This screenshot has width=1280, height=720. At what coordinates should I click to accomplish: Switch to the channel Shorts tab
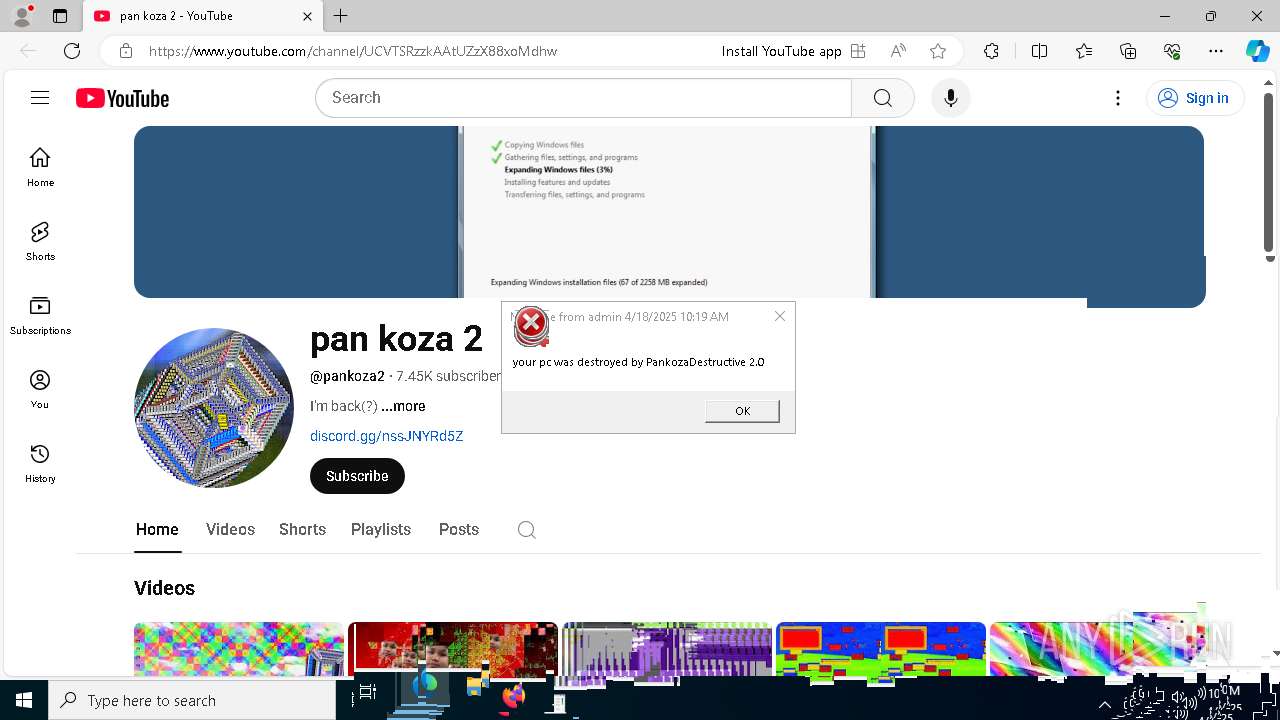[x=302, y=529]
